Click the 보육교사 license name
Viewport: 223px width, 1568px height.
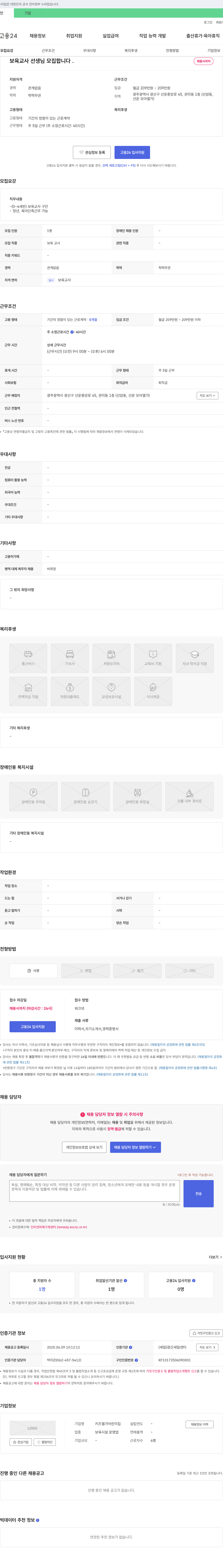pos(64,280)
